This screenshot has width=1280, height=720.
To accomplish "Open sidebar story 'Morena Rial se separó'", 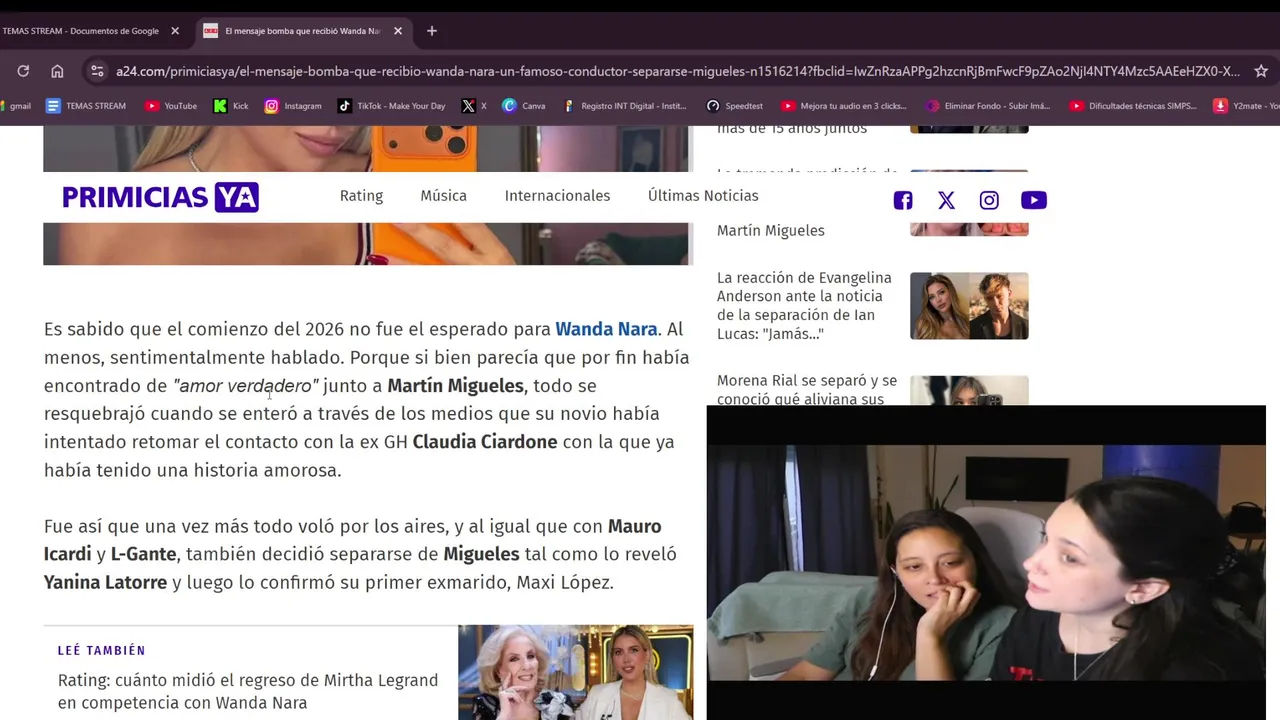I will pos(807,390).
